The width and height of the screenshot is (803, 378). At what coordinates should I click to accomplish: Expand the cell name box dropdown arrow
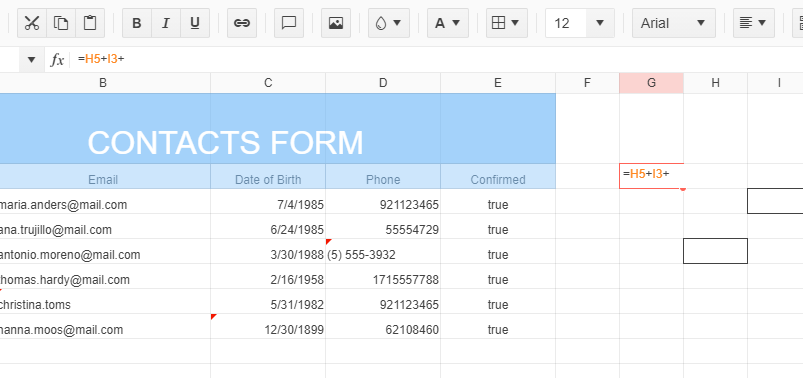(x=32, y=60)
